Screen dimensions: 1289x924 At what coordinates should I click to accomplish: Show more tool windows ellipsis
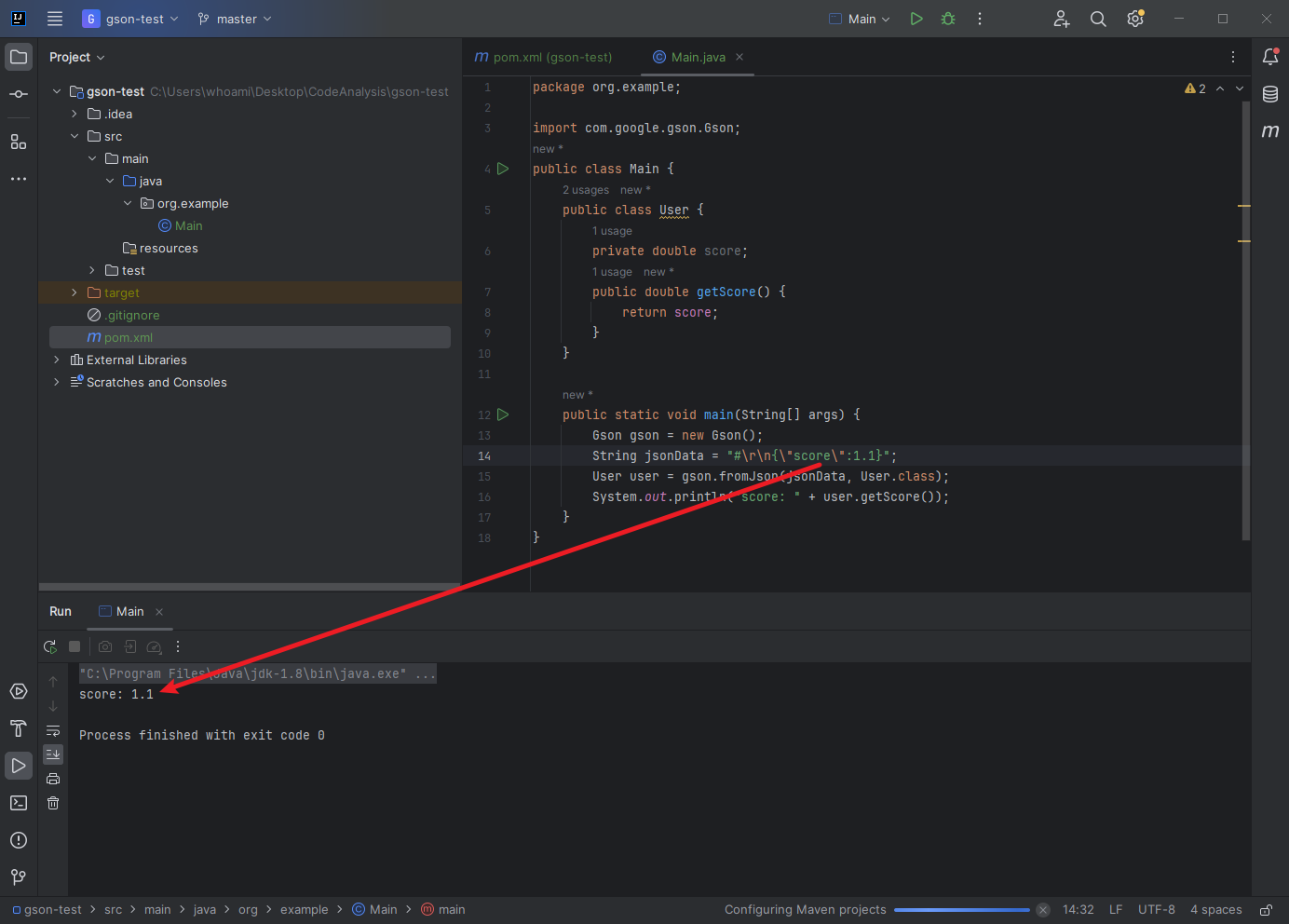(19, 179)
